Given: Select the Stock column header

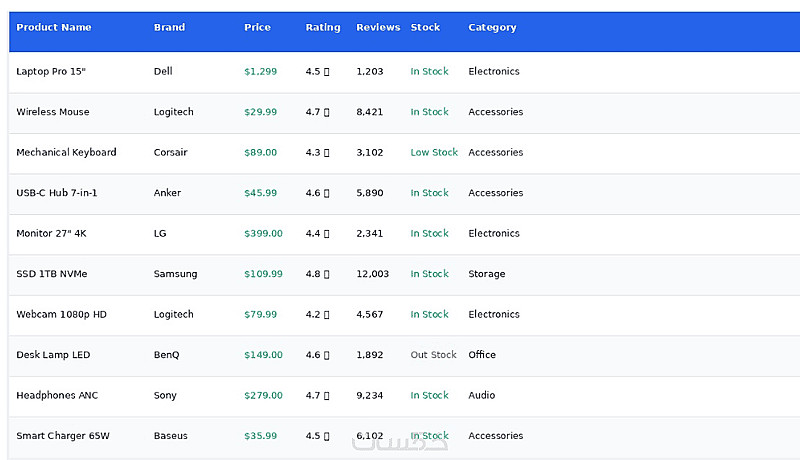Looking at the screenshot, I should (425, 28).
